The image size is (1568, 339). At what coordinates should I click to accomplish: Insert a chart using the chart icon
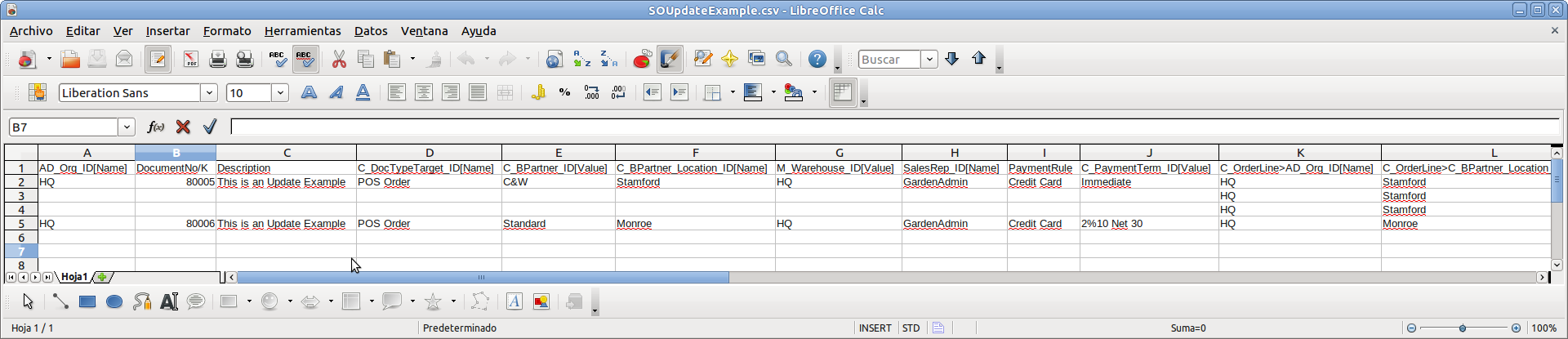tap(642, 60)
